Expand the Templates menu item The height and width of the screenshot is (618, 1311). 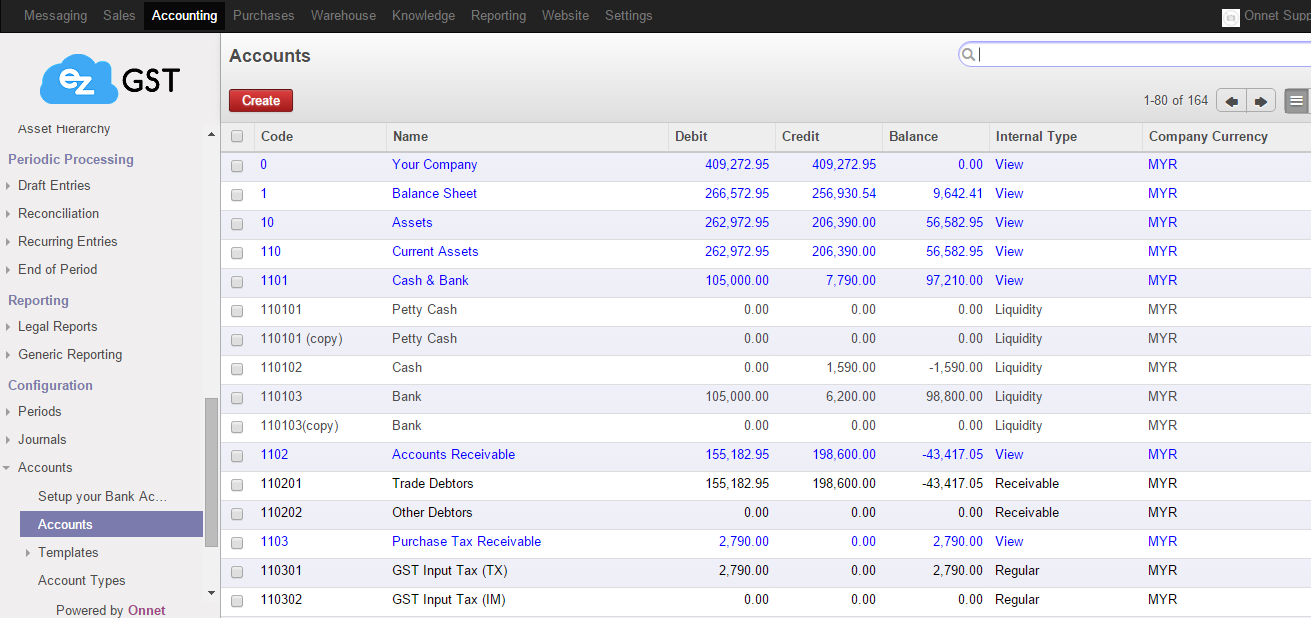coord(69,552)
